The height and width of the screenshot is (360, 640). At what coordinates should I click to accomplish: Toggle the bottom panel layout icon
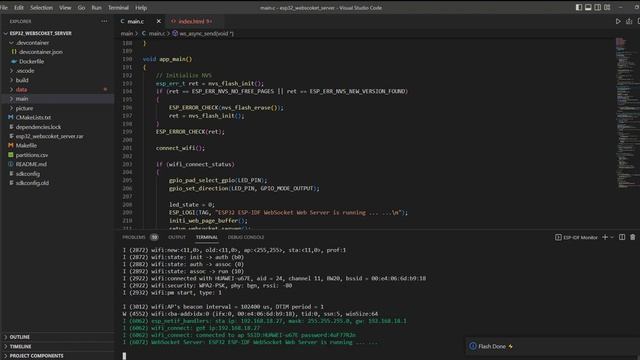[588, 7]
